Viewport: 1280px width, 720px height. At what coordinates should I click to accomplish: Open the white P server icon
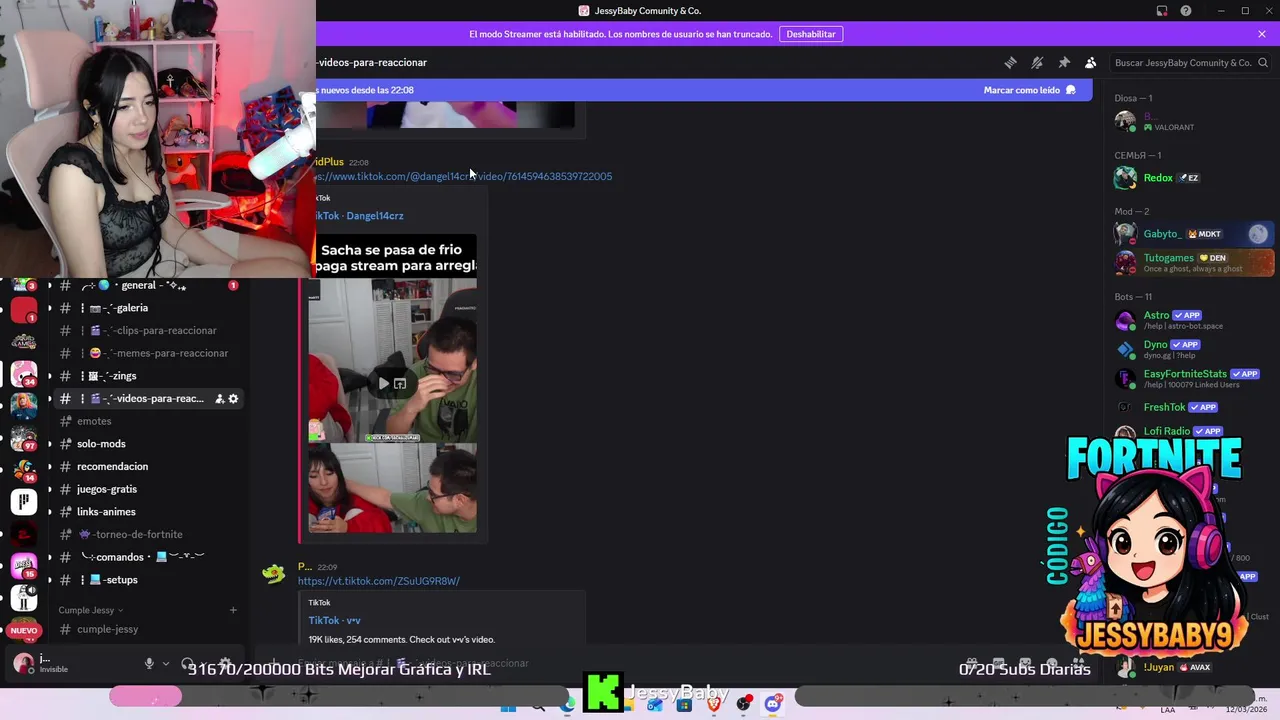click(24, 501)
